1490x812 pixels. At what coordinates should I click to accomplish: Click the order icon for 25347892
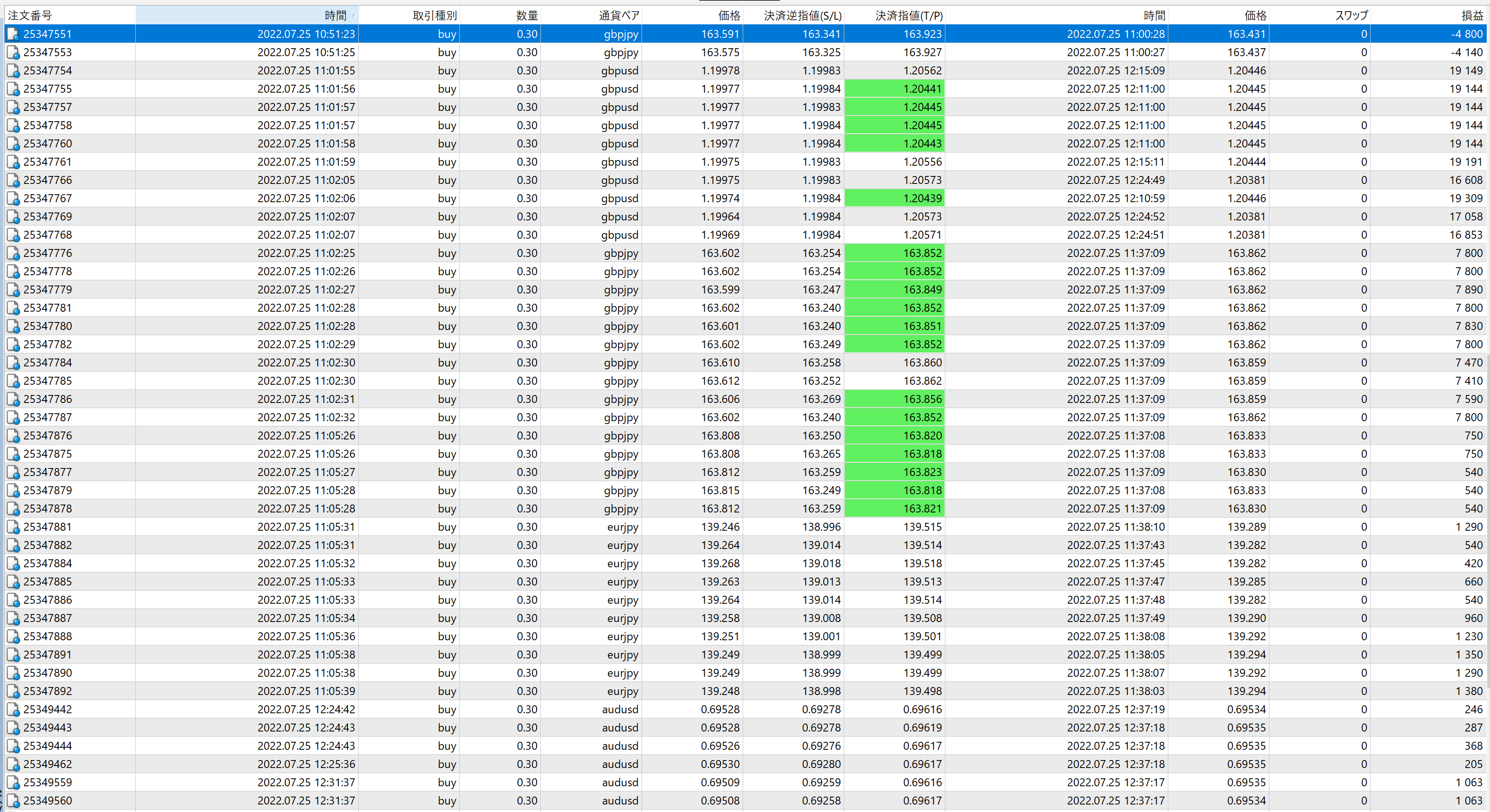tap(13, 691)
